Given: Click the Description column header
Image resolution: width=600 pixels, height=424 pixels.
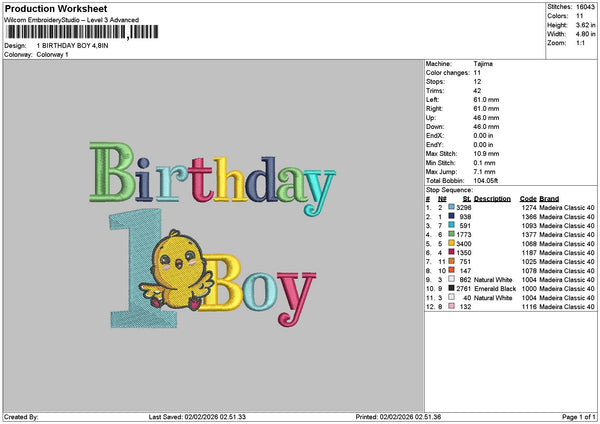Looking at the screenshot, I should (x=491, y=198).
